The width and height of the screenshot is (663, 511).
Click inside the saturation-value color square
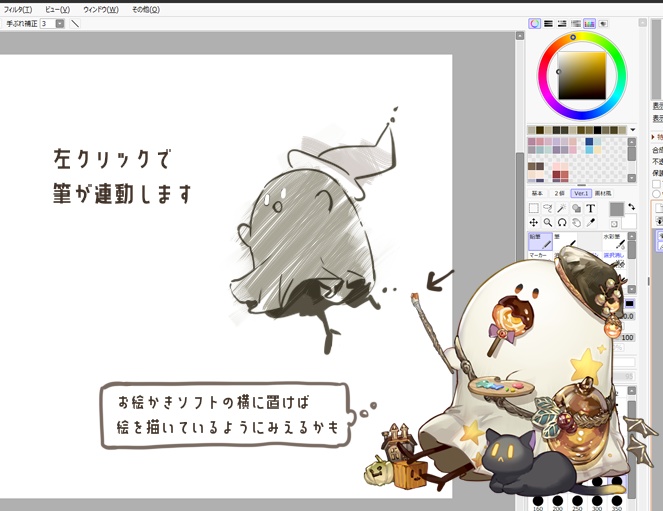click(x=581, y=76)
